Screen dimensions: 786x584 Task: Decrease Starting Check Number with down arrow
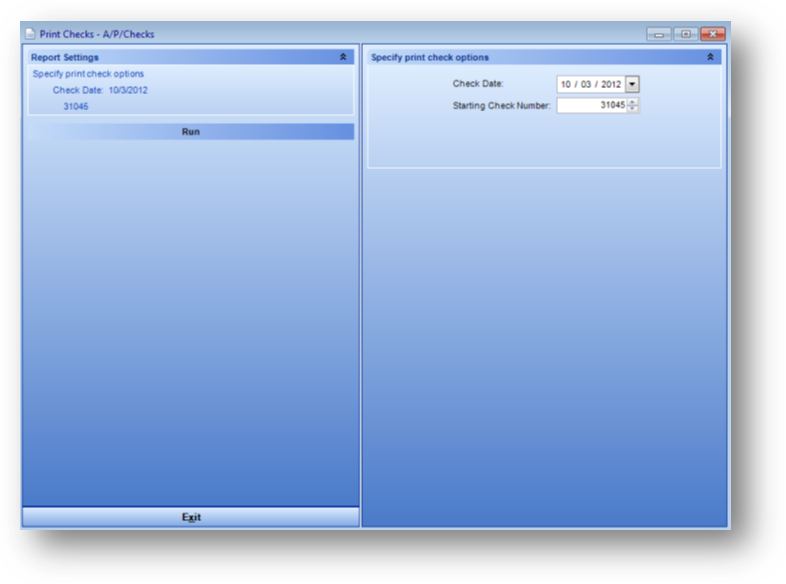point(633,109)
